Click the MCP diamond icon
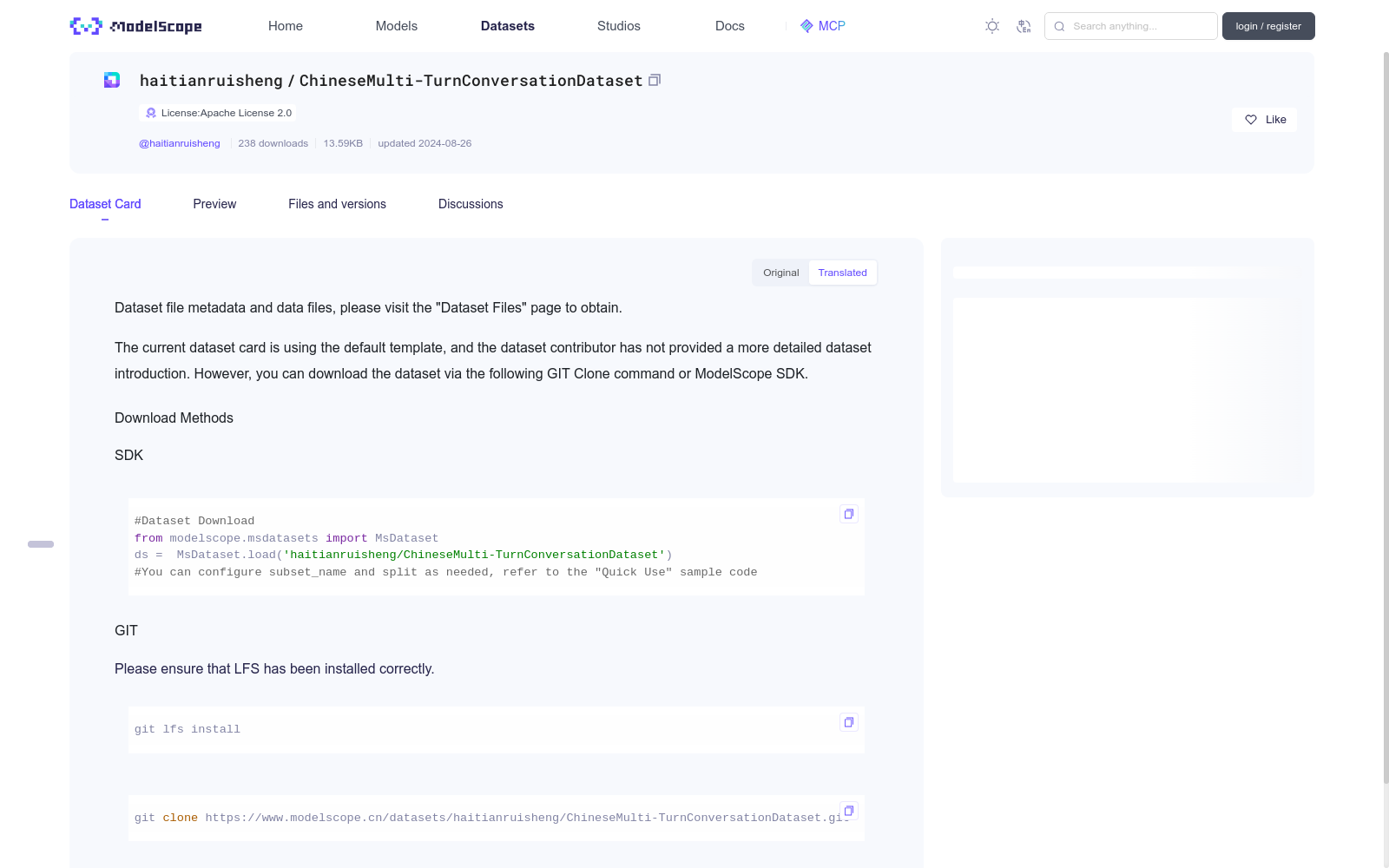 [x=806, y=26]
